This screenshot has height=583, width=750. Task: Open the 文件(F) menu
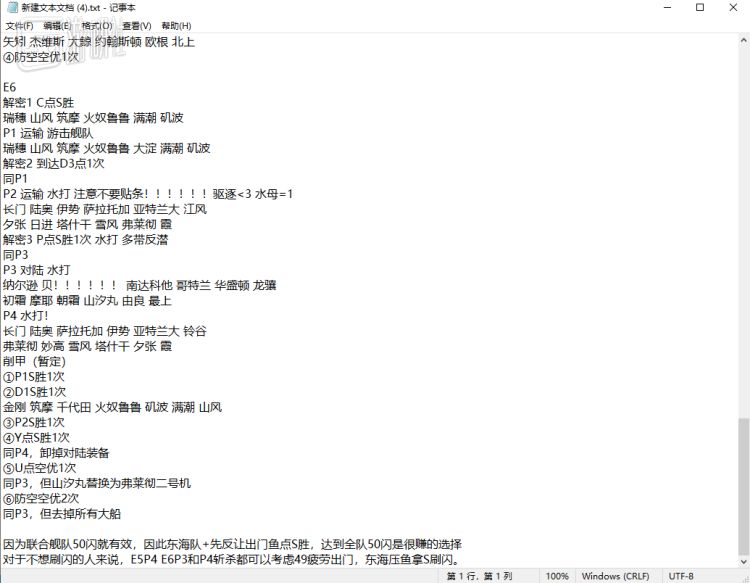pyautogui.click(x=19, y=26)
